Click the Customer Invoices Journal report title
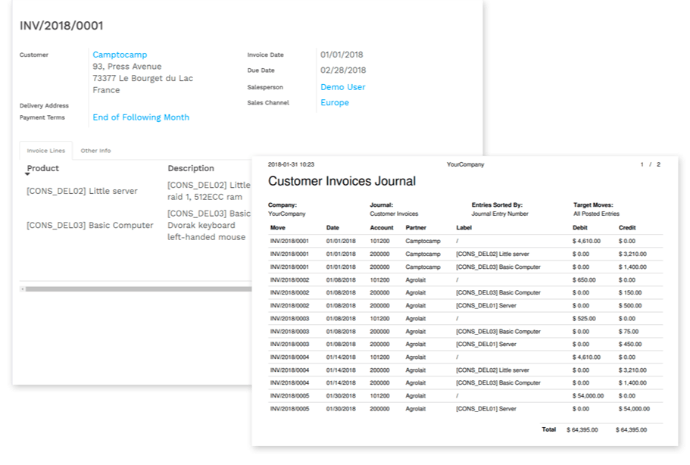Screen dimensions: 690x465 point(342,181)
